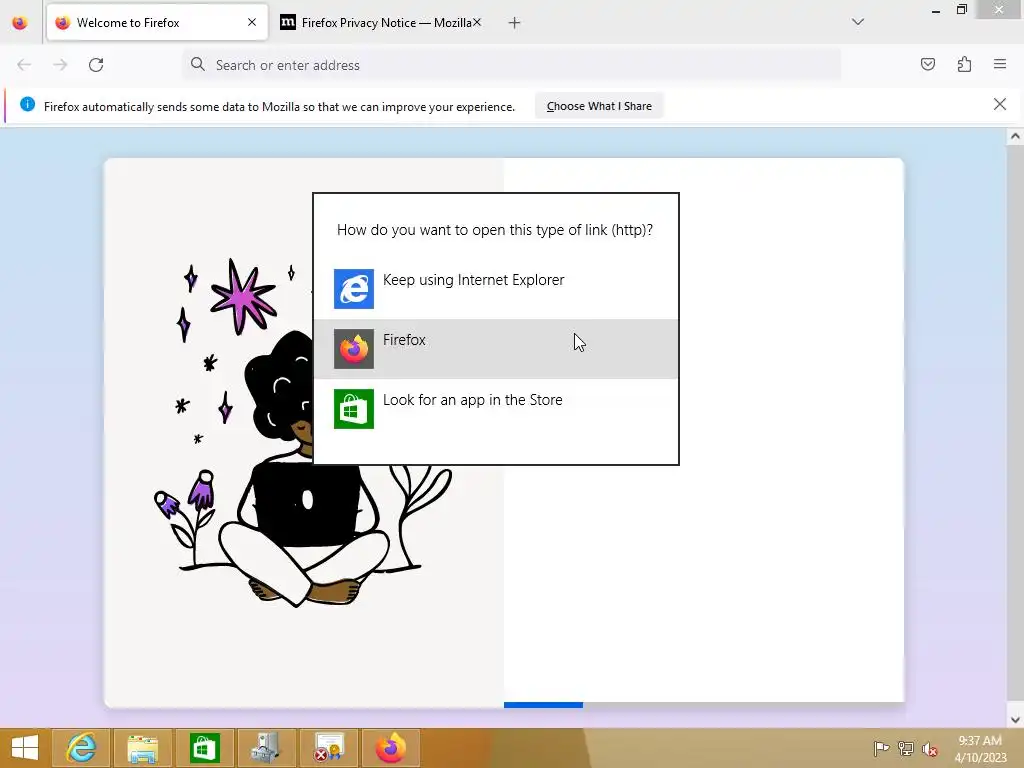Open the server tool taskbar icon

coord(266,748)
